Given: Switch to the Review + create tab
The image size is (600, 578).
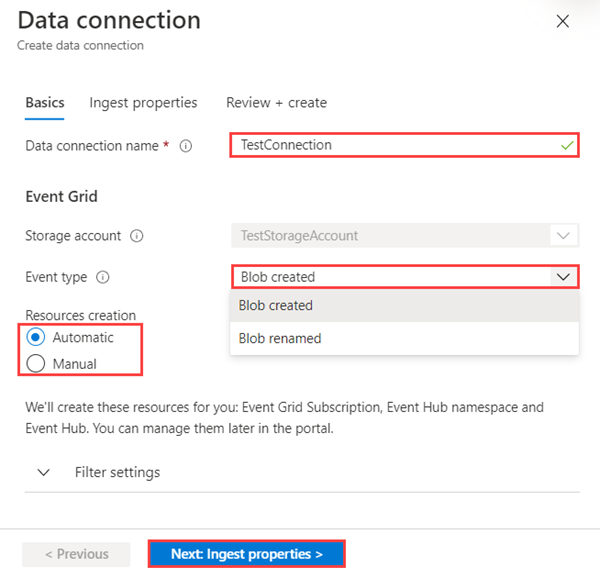Looking at the screenshot, I should pos(276,103).
